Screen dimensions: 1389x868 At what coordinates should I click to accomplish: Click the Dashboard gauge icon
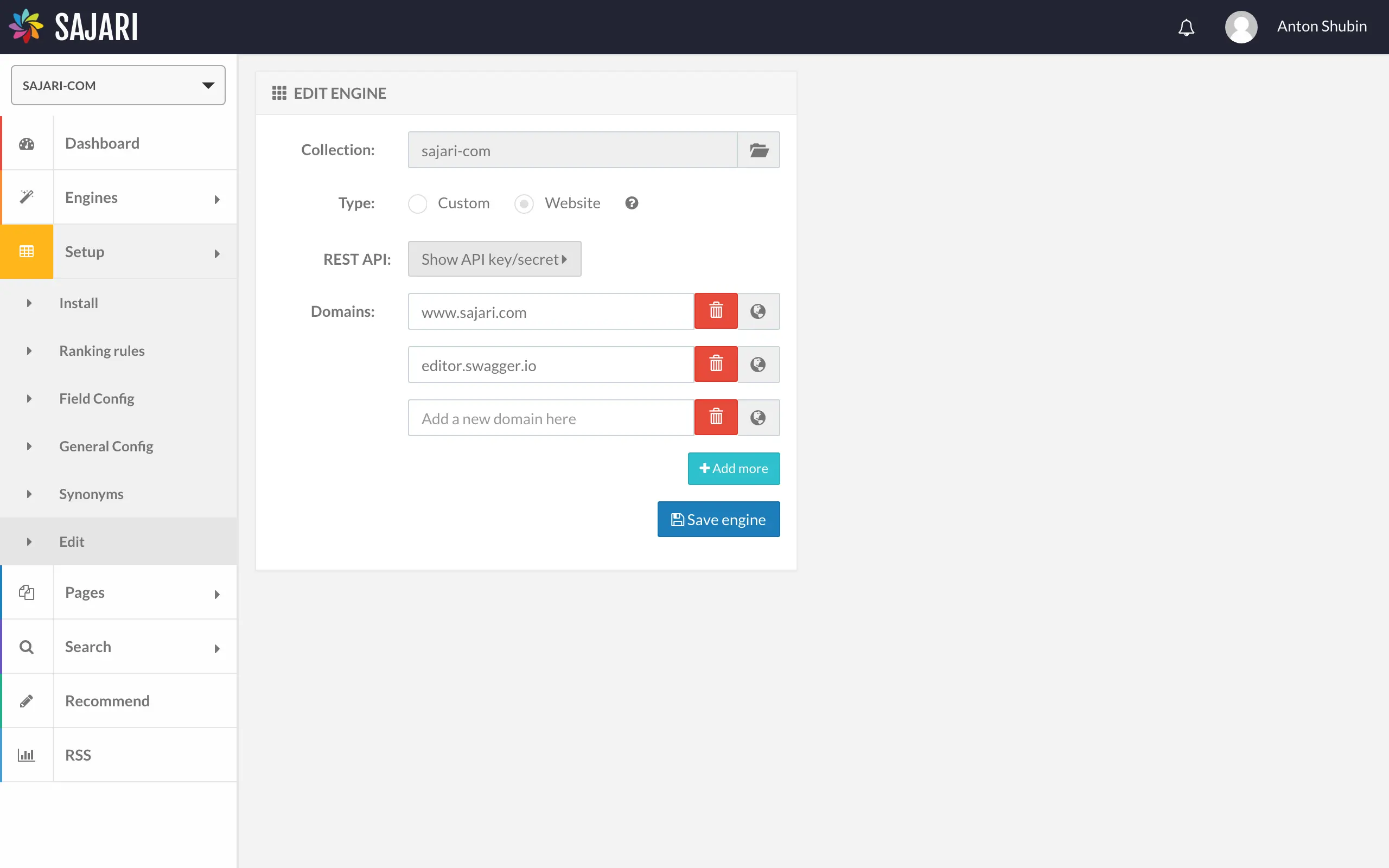[x=27, y=144]
